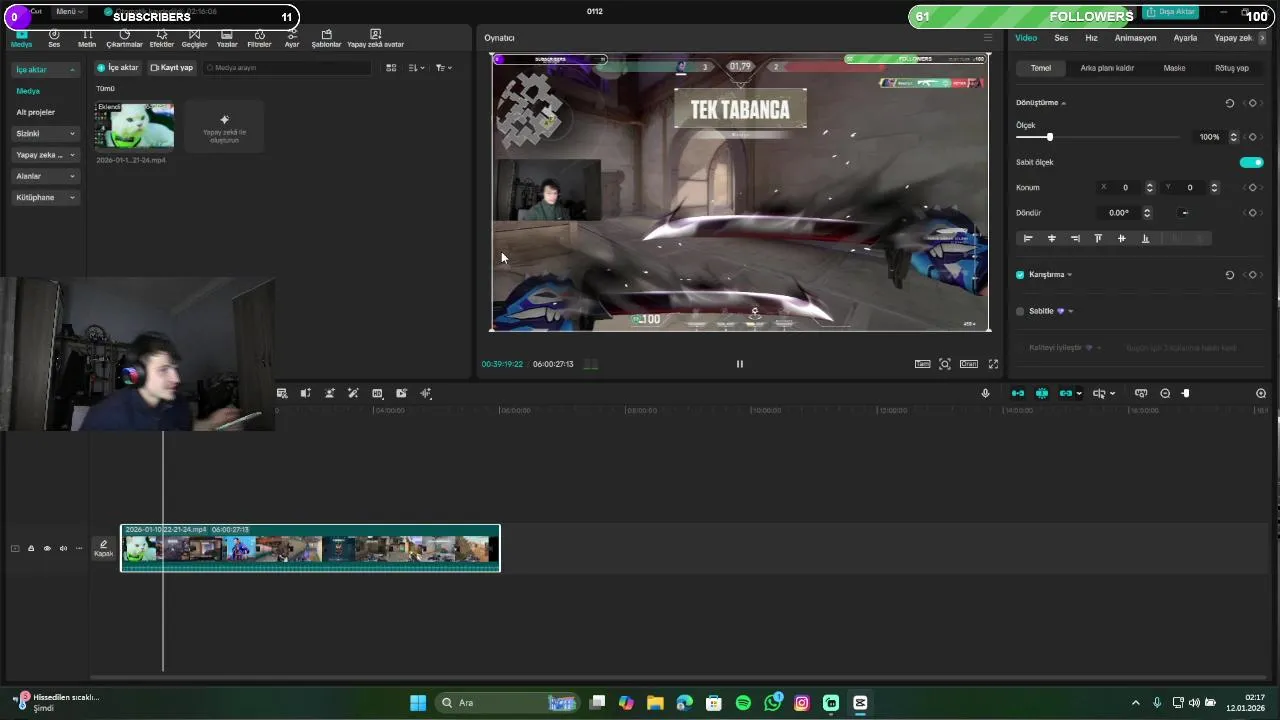Click the player menu hamburger icon
The height and width of the screenshot is (720, 1280).
click(x=988, y=38)
